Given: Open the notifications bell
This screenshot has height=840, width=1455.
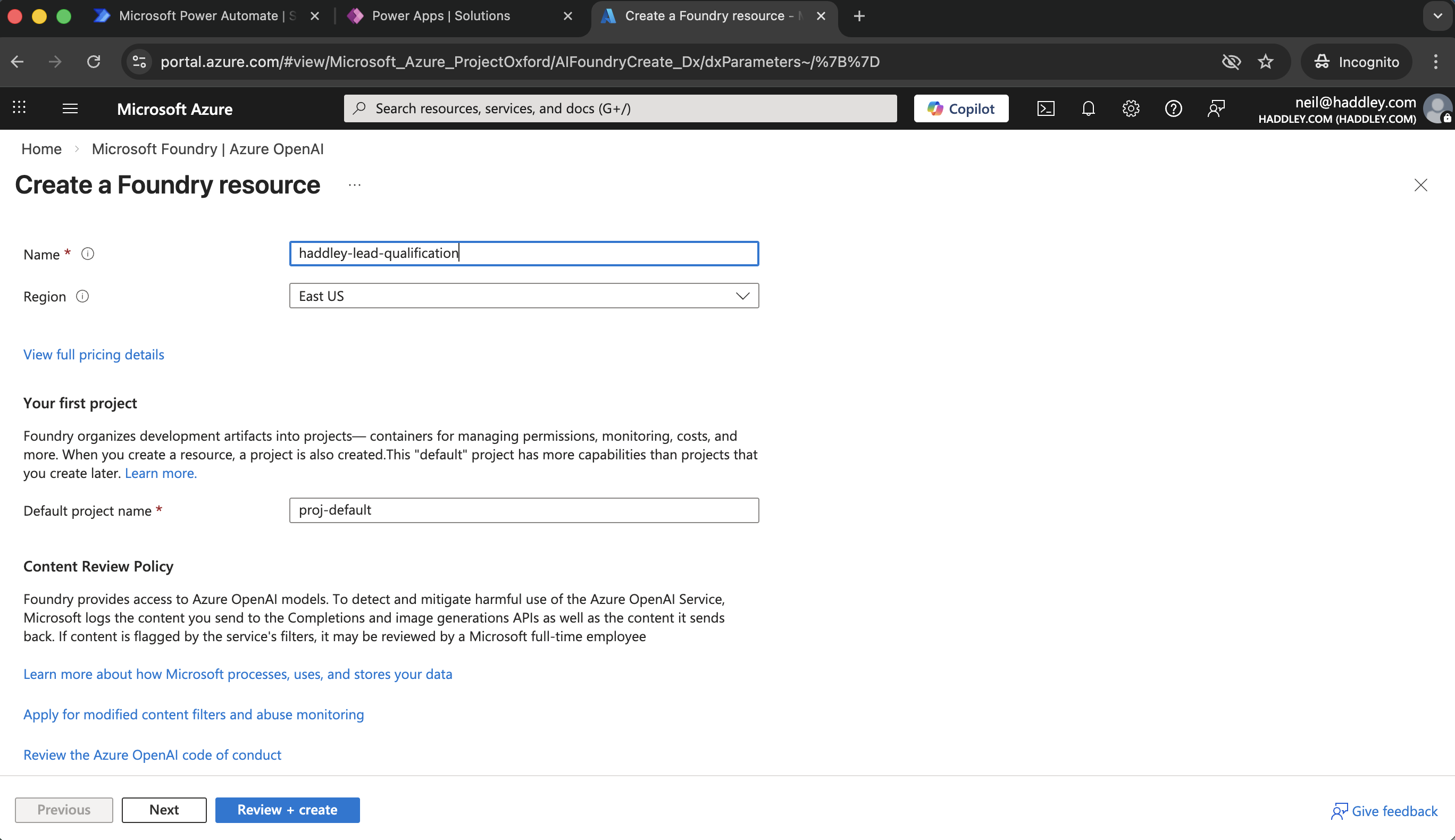Looking at the screenshot, I should 1088,108.
